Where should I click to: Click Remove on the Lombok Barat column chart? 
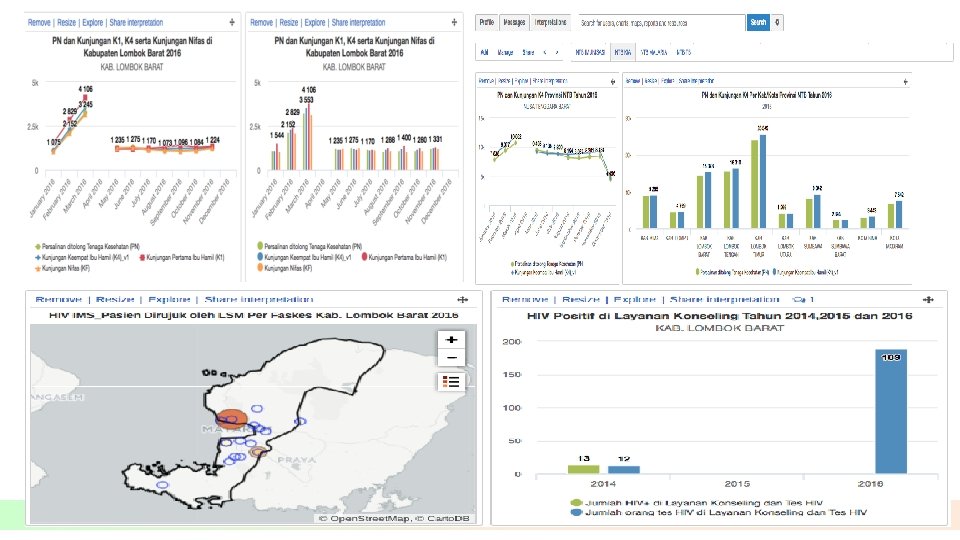[261, 23]
